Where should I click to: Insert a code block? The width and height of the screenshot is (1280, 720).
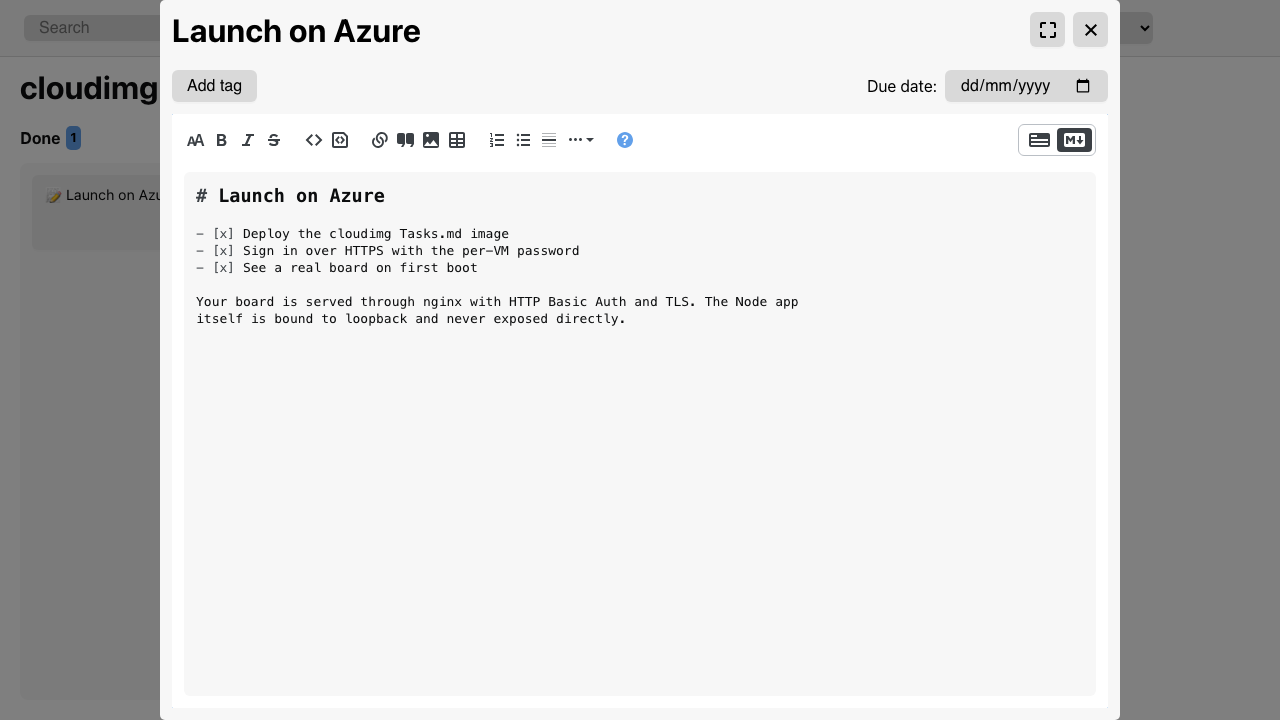point(340,140)
